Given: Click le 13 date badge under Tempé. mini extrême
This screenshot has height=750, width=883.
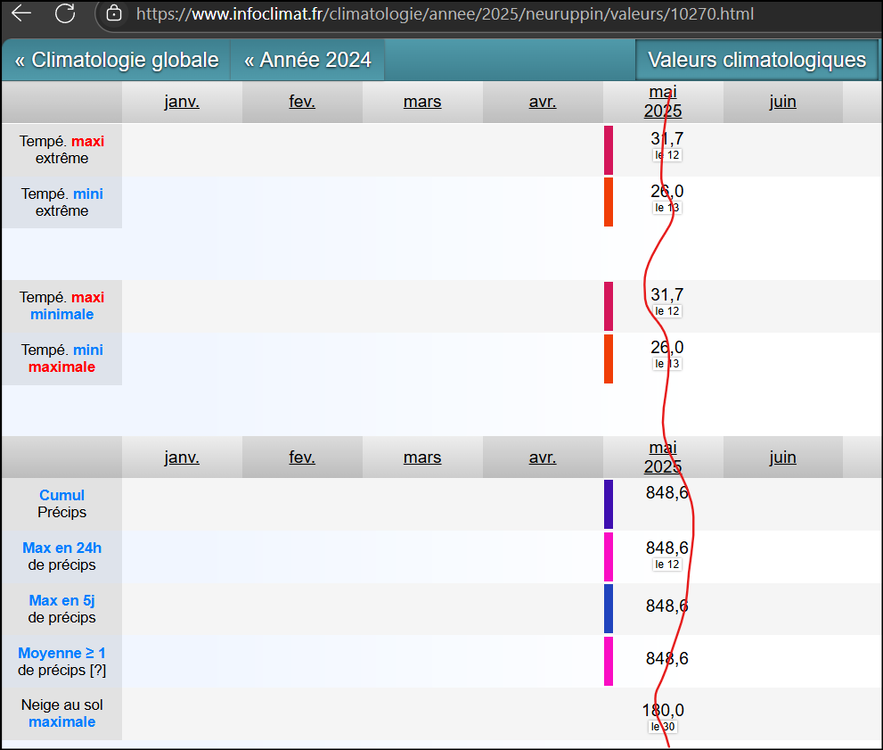Looking at the screenshot, I should (667, 208).
